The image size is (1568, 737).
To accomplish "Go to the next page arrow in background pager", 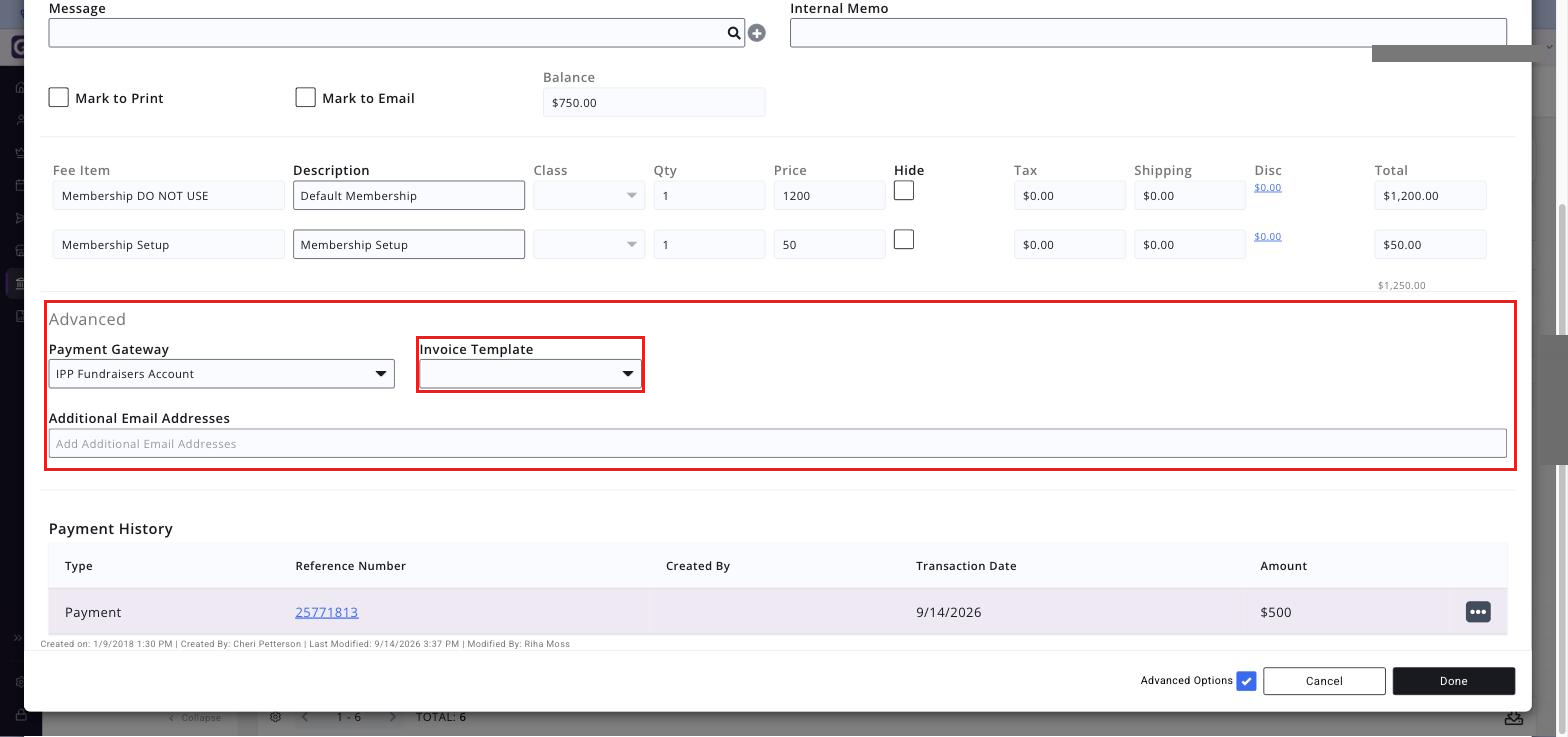I will coord(392,717).
